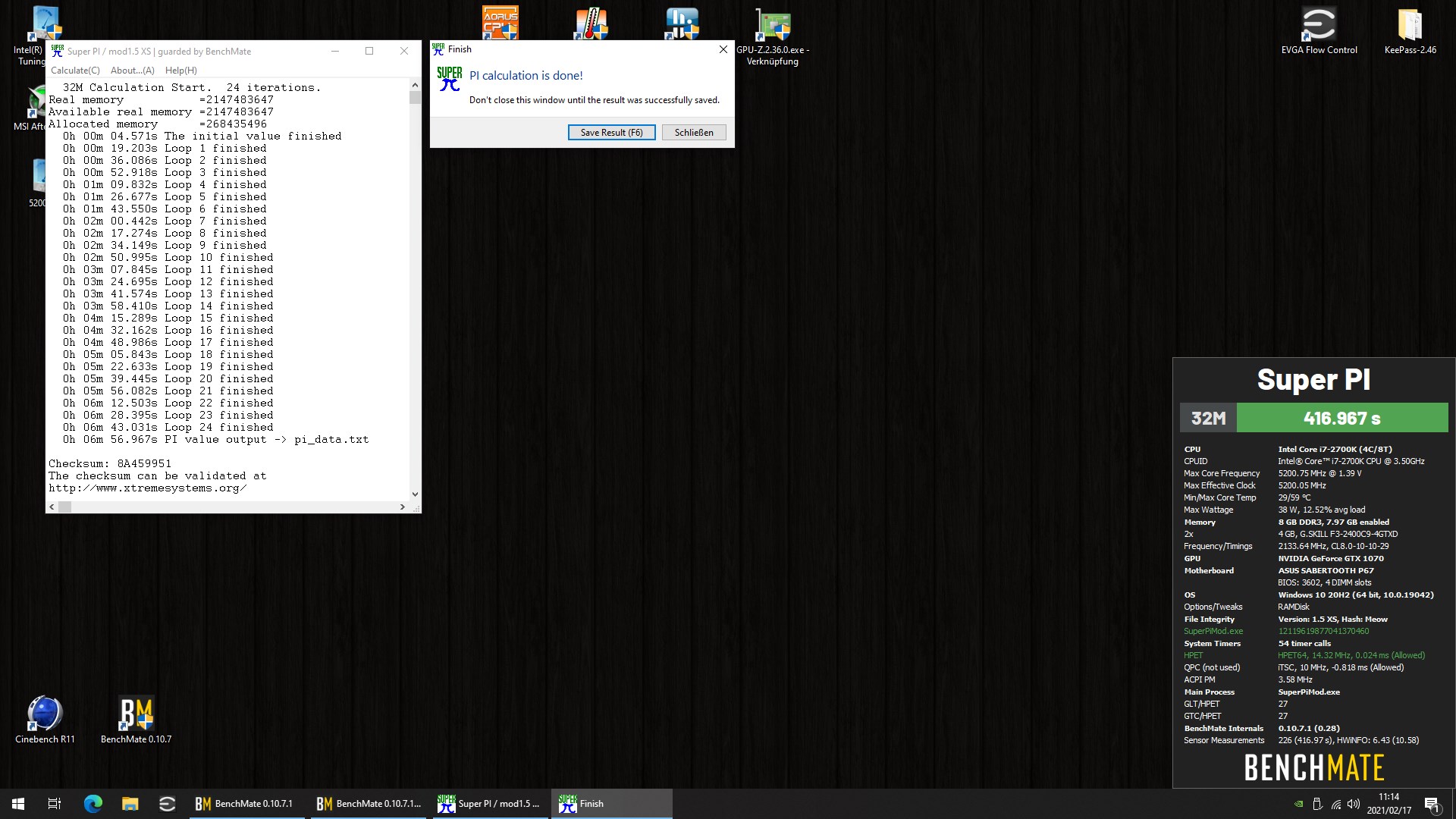The image size is (1456, 819).
Task: Click the vertical scrollbar up arrow in Super PI
Action: click(415, 85)
